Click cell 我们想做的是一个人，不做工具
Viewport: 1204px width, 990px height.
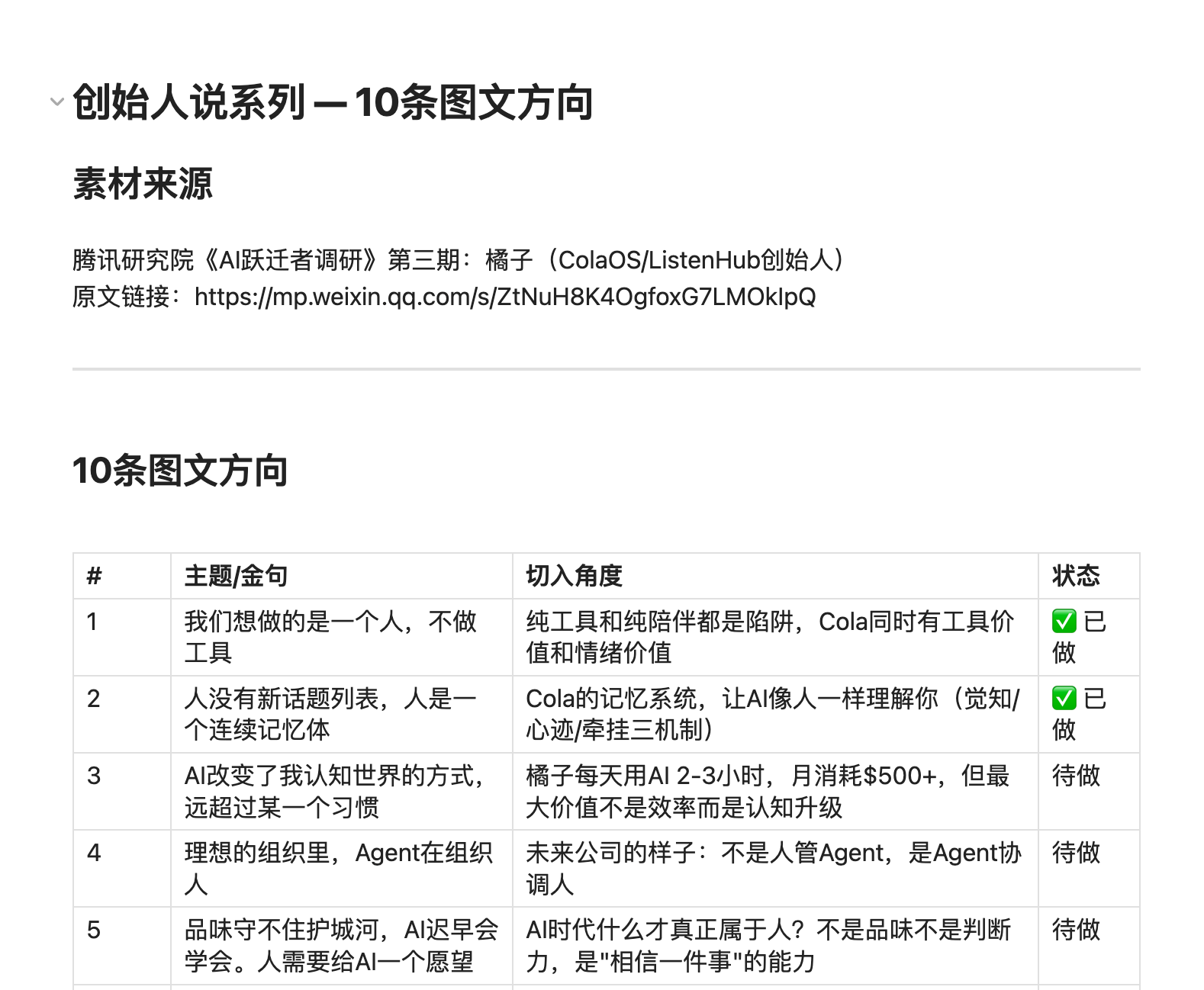point(342,637)
